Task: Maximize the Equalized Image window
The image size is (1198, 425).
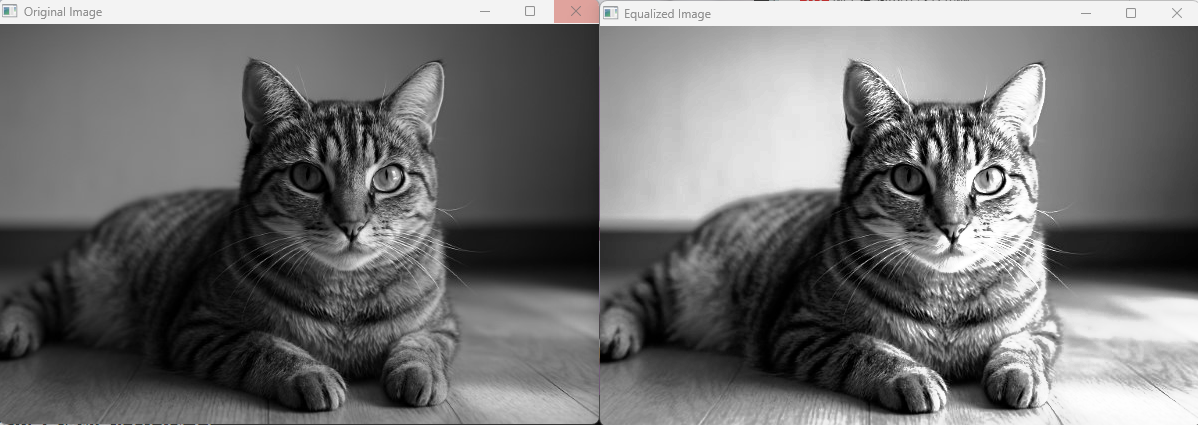Action: pyautogui.click(x=1131, y=13)
